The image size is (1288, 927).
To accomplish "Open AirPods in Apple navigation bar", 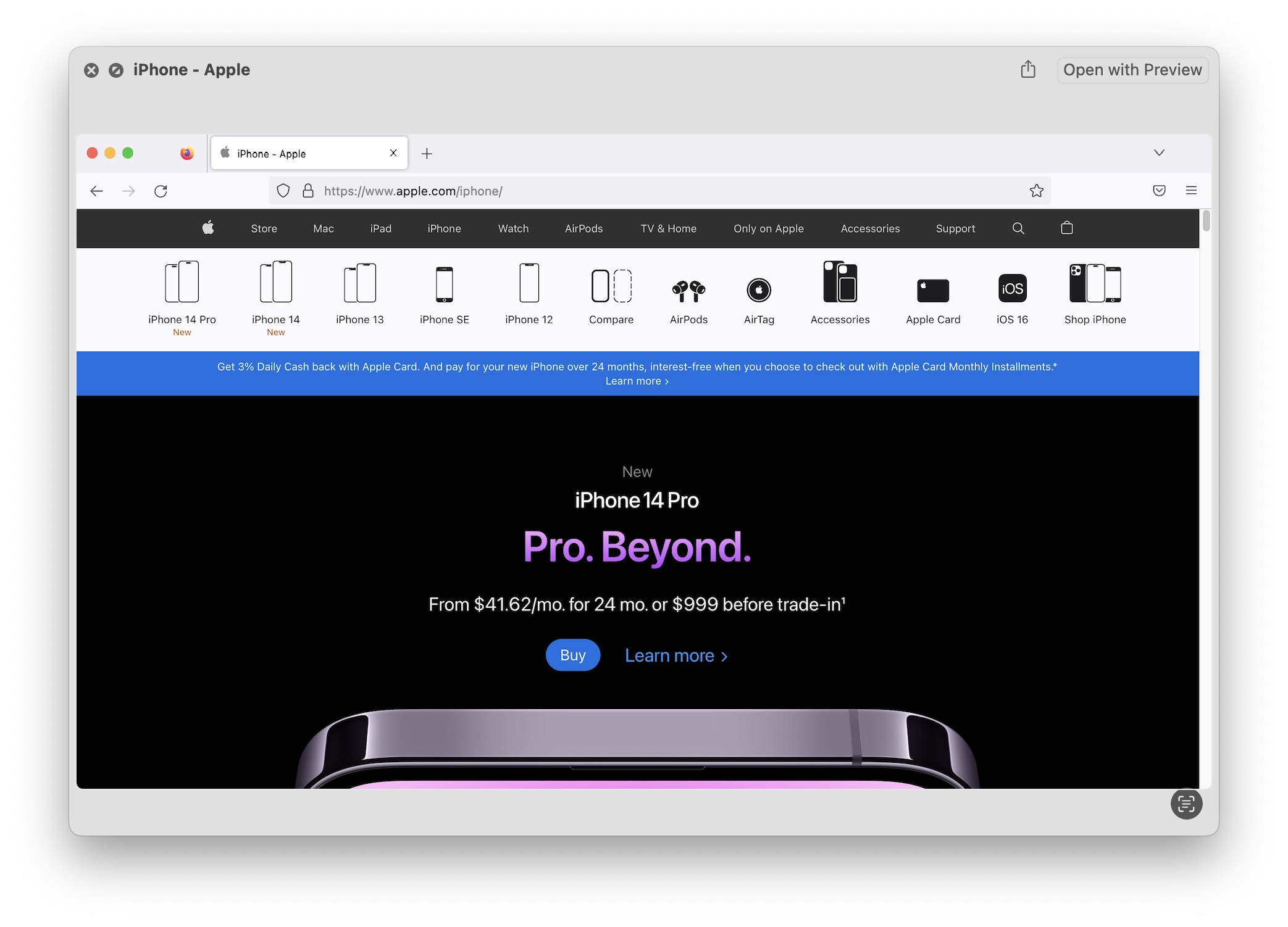I will coord(583,228).
